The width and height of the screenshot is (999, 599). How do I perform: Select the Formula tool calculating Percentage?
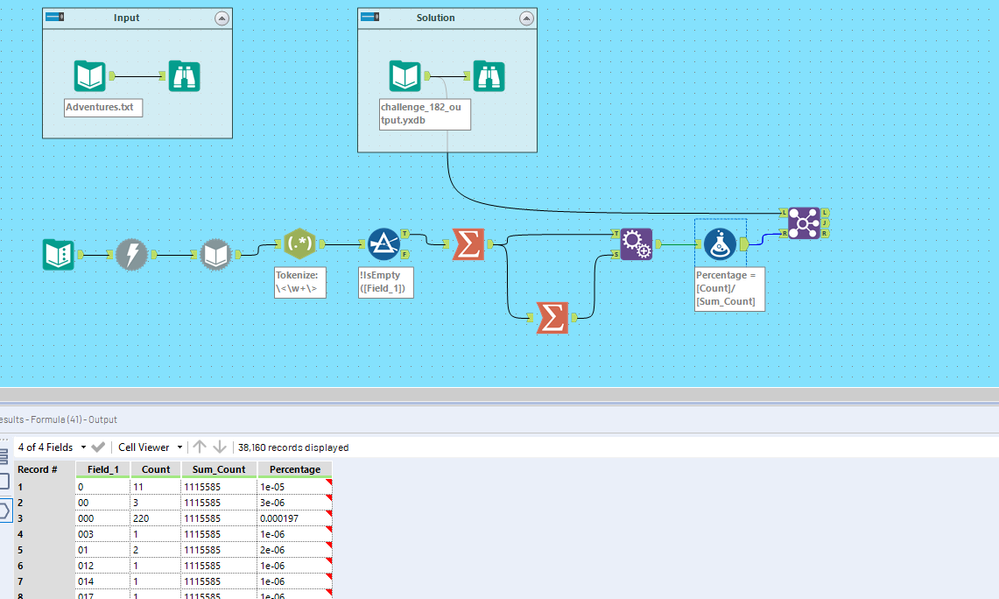click(x=720, y=244)
